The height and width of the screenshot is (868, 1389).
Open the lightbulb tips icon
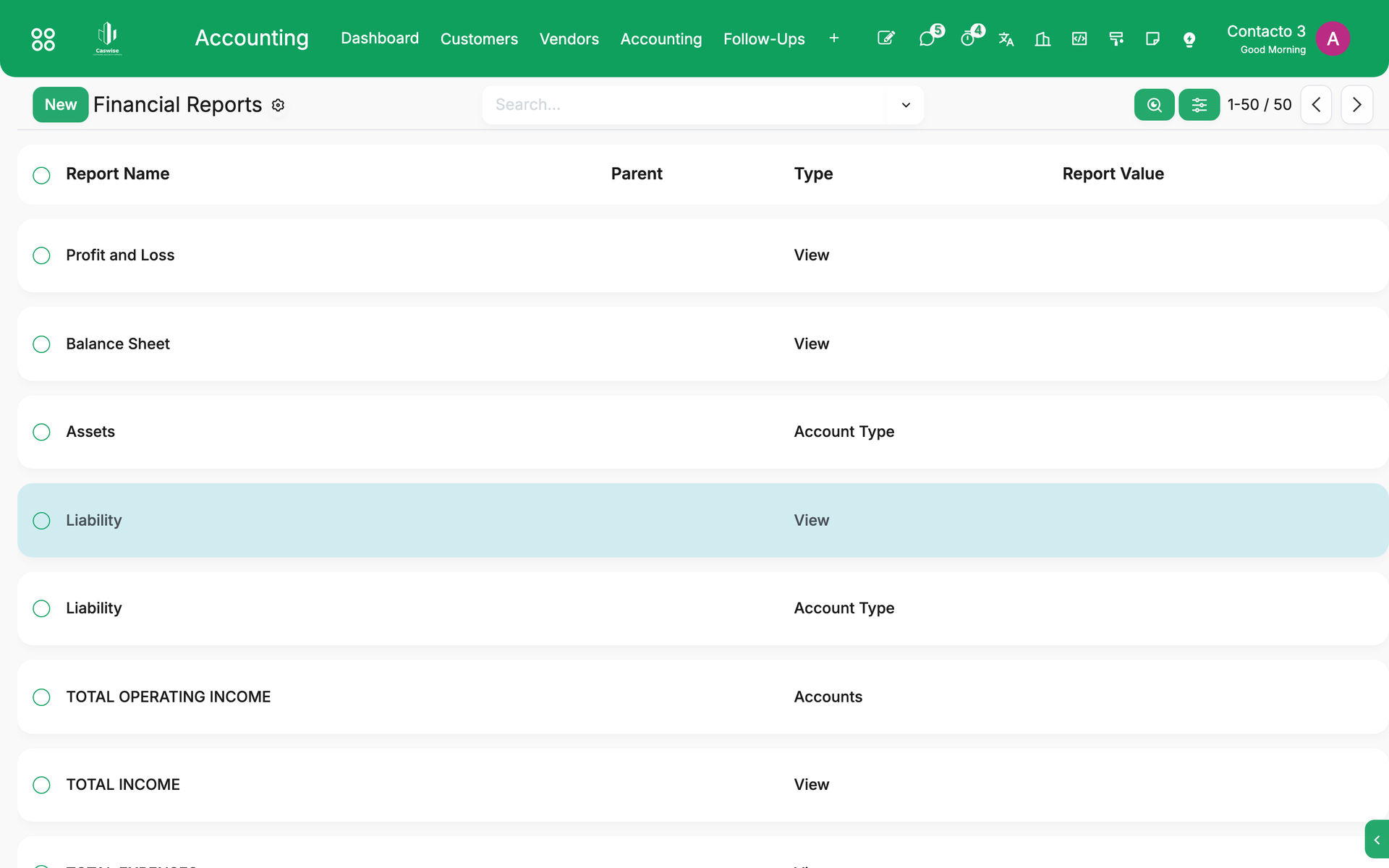[1189, 39]
